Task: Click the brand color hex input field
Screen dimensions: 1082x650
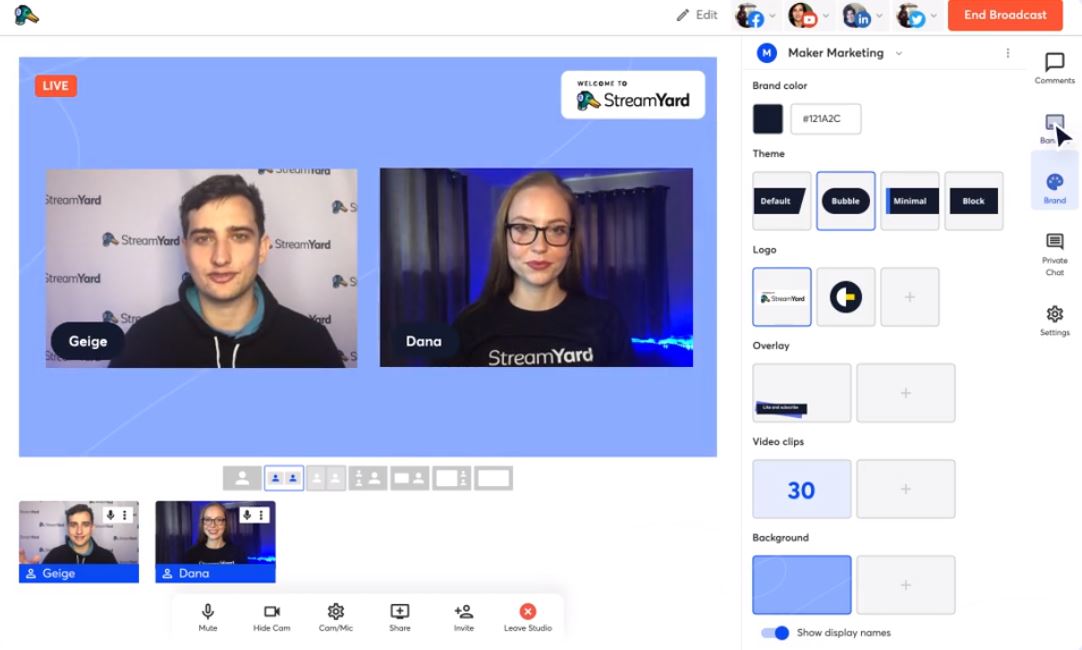Action: [825, 119]
